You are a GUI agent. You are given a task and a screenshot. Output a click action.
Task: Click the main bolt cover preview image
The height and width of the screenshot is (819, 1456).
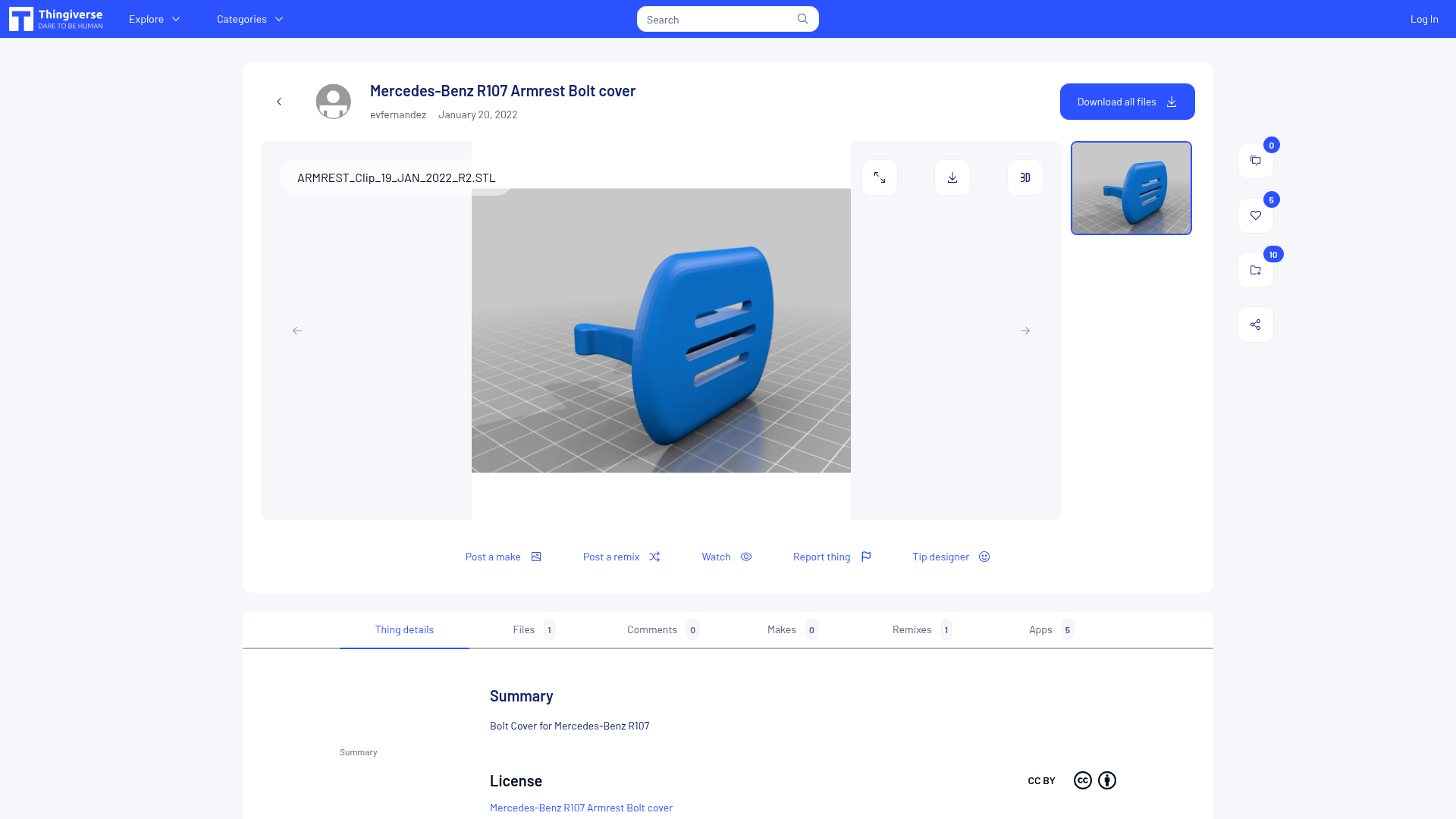(x=661, y=331)
